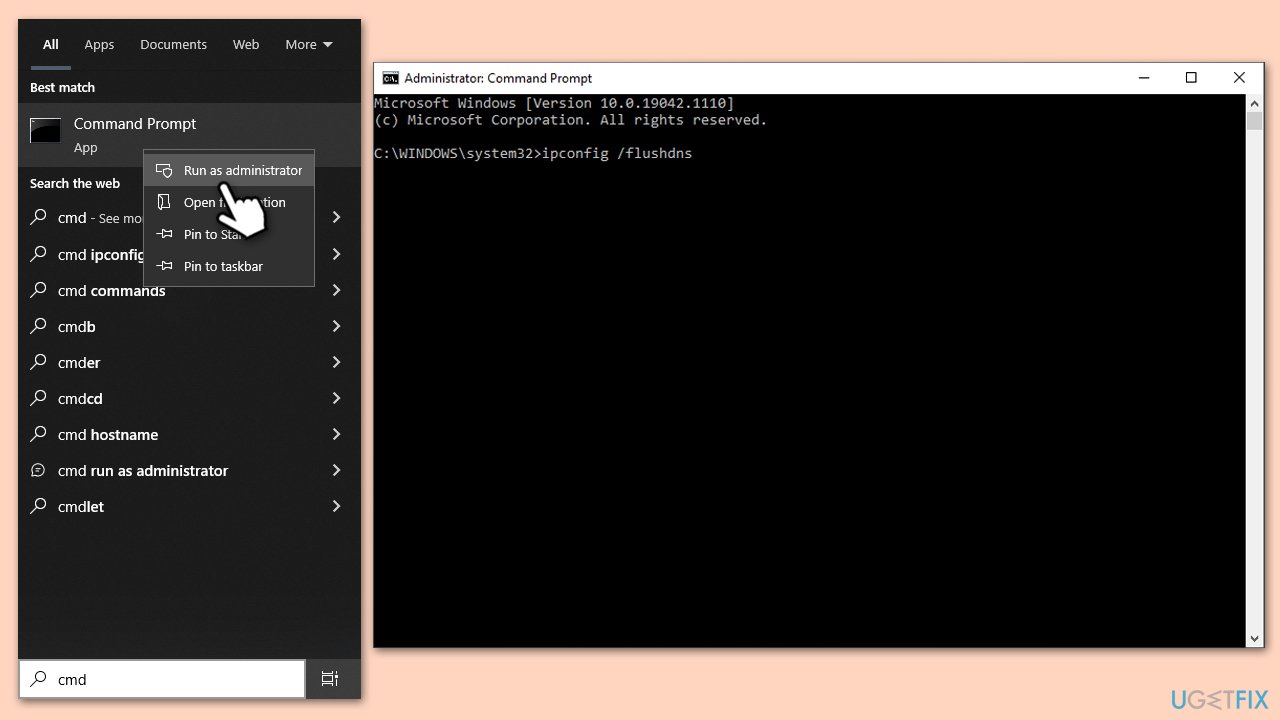The width and height of the screenshot is (1280, 720).
Task: Click the file location icon in the context menu
Action: (164, 202)
